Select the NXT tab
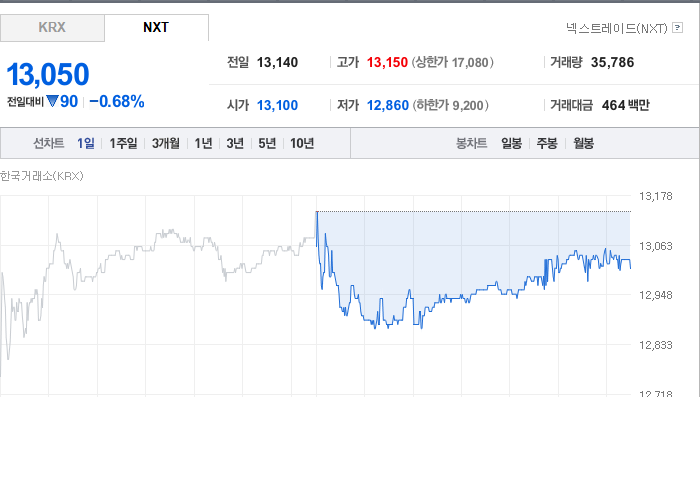This screenshot has height=490, width=700. pos(156,28)
